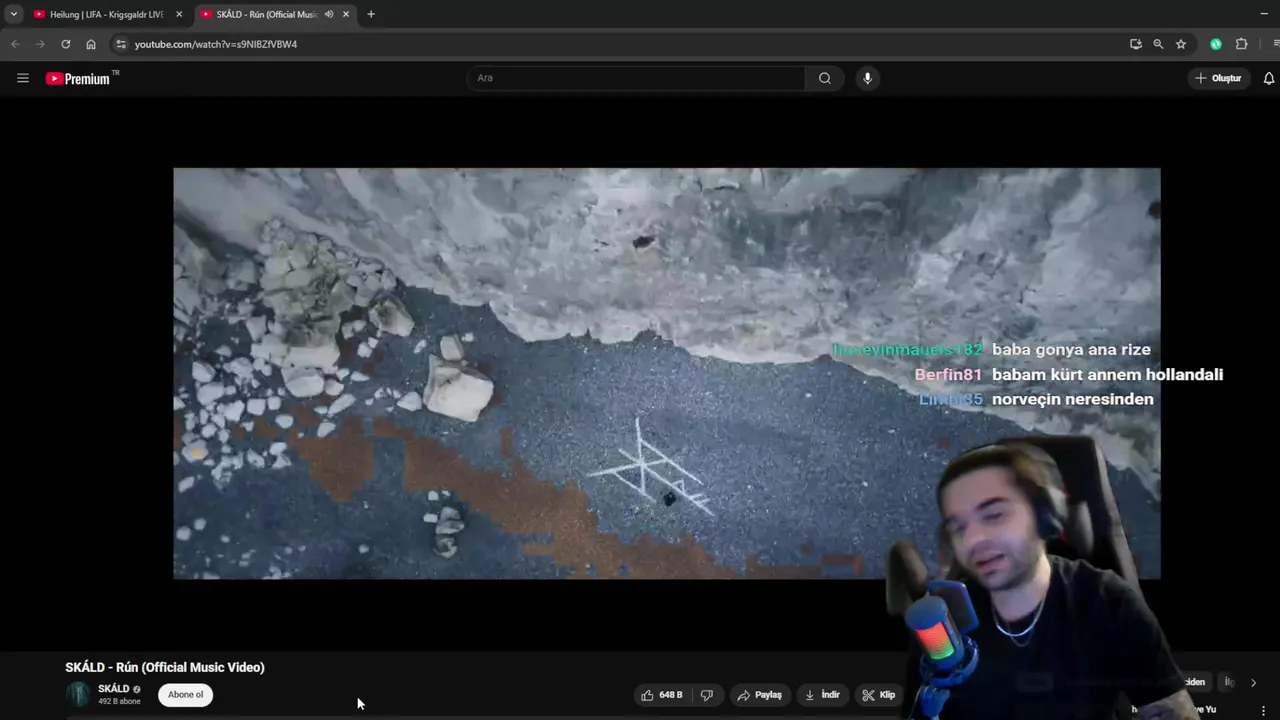Click the video player to pause
Viewport: 1280px width, 720px height.
(x=667, y=373)
